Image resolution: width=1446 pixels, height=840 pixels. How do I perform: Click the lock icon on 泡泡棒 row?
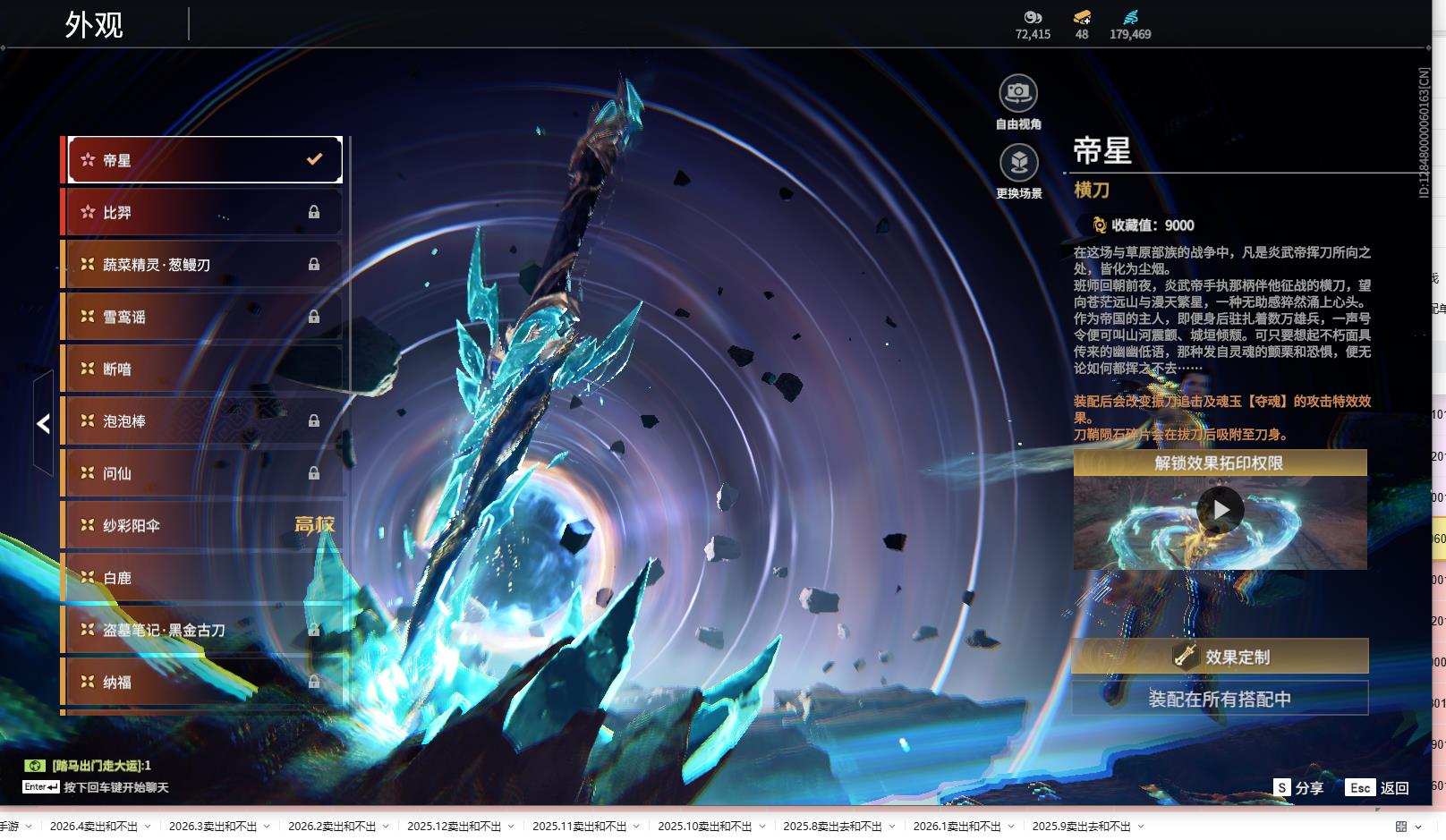(314, 420)
